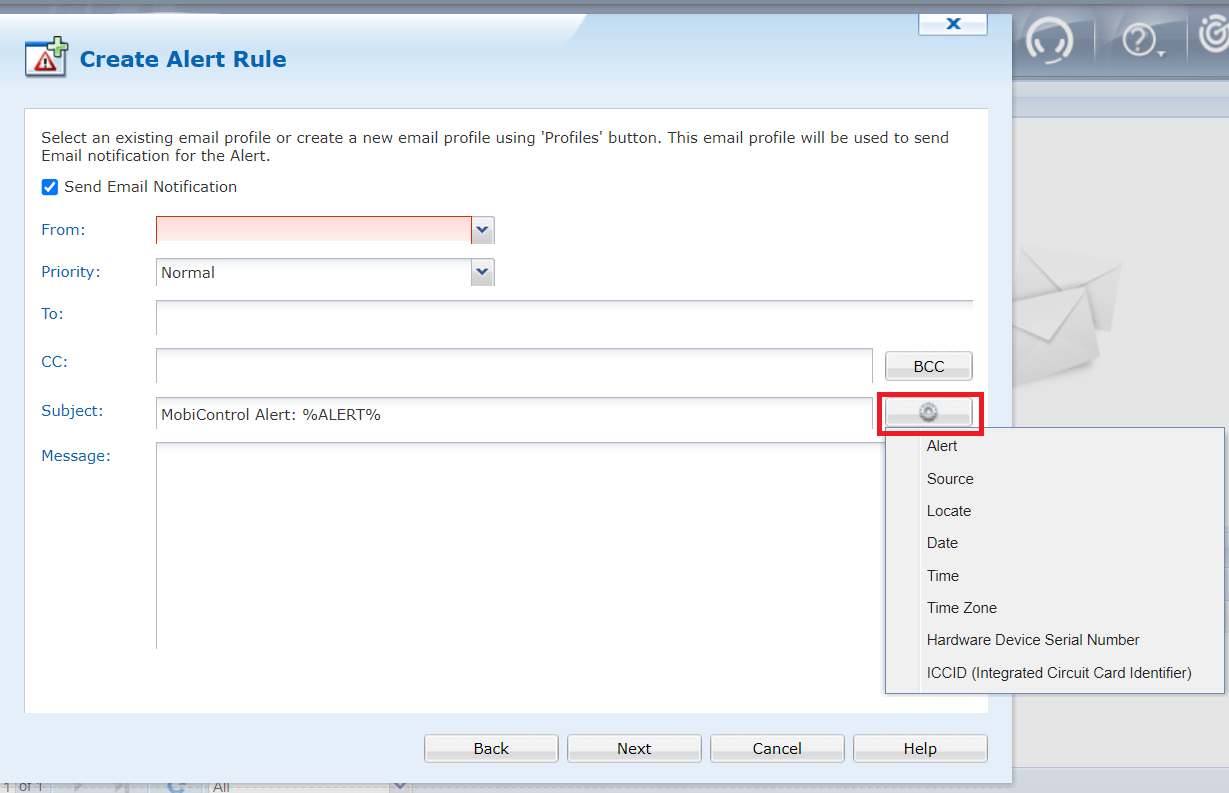Click the gear macro button beside Subject
Viewport: 1229px width, 793px height.
(x=929, y=412)
